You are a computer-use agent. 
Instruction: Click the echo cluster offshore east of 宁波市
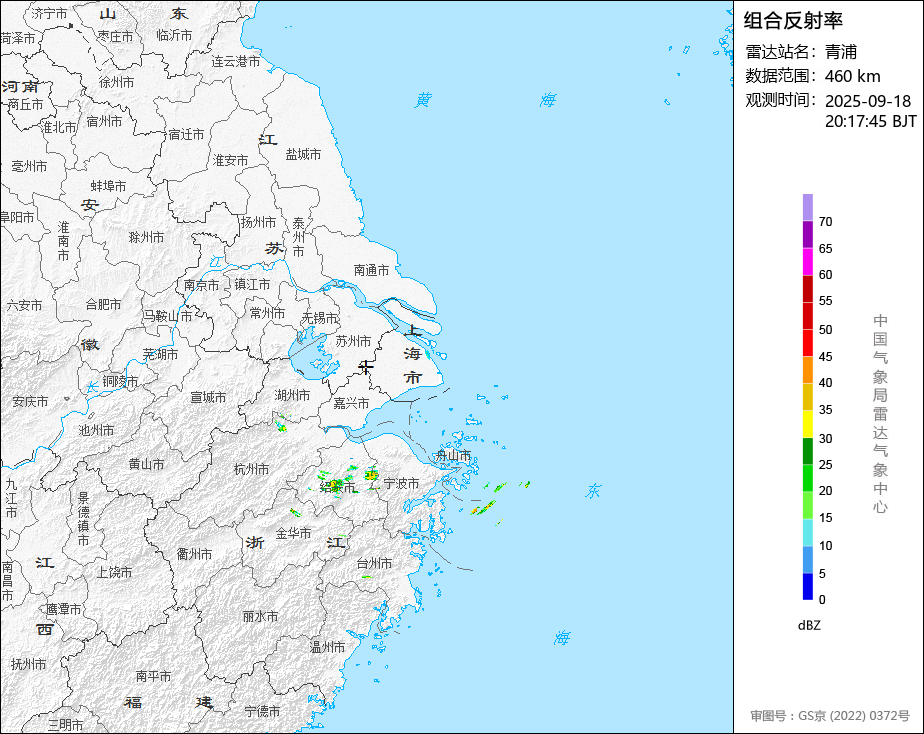point(483,508)
